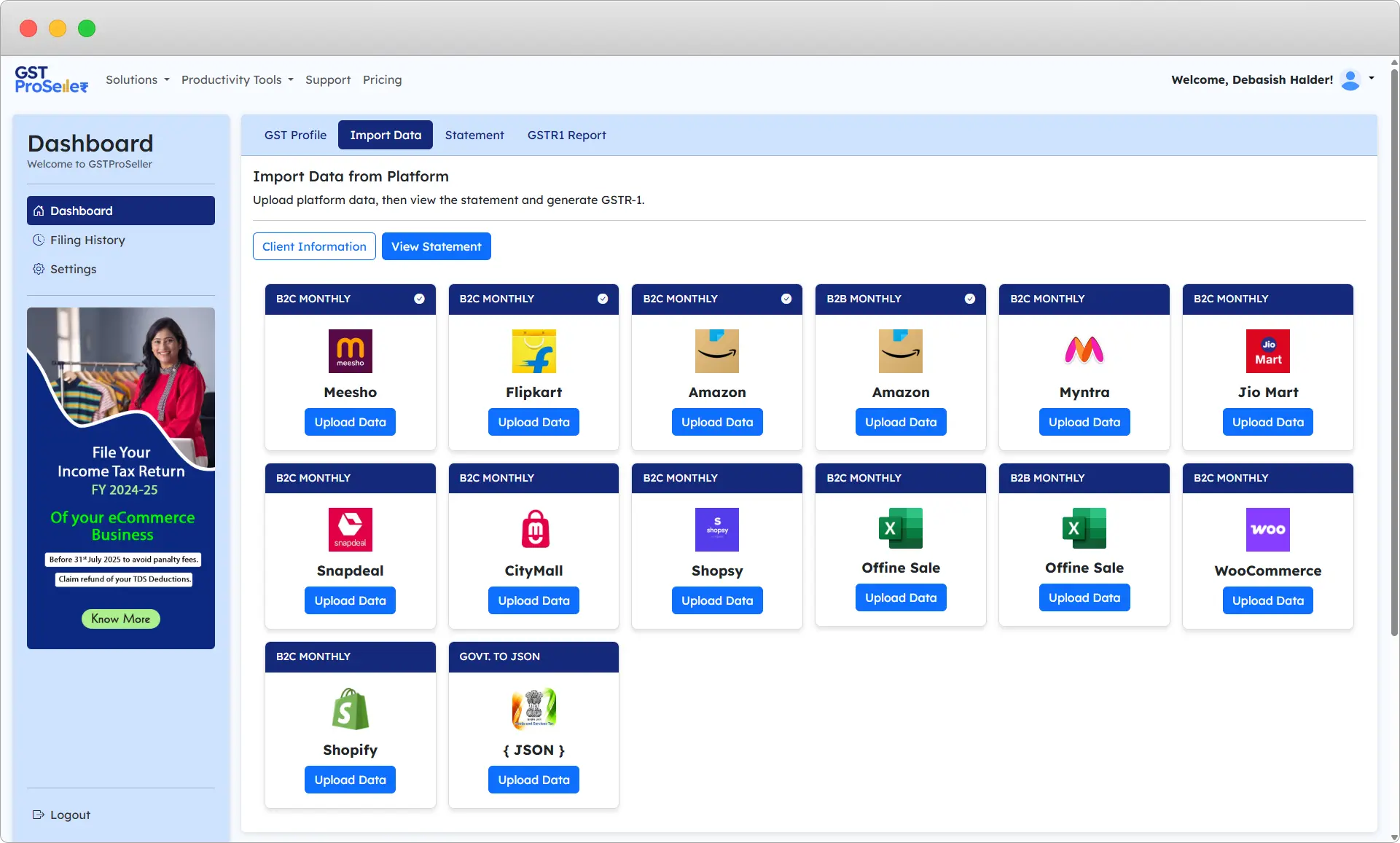Expand the account dropdown arrow

[1372, 78]
